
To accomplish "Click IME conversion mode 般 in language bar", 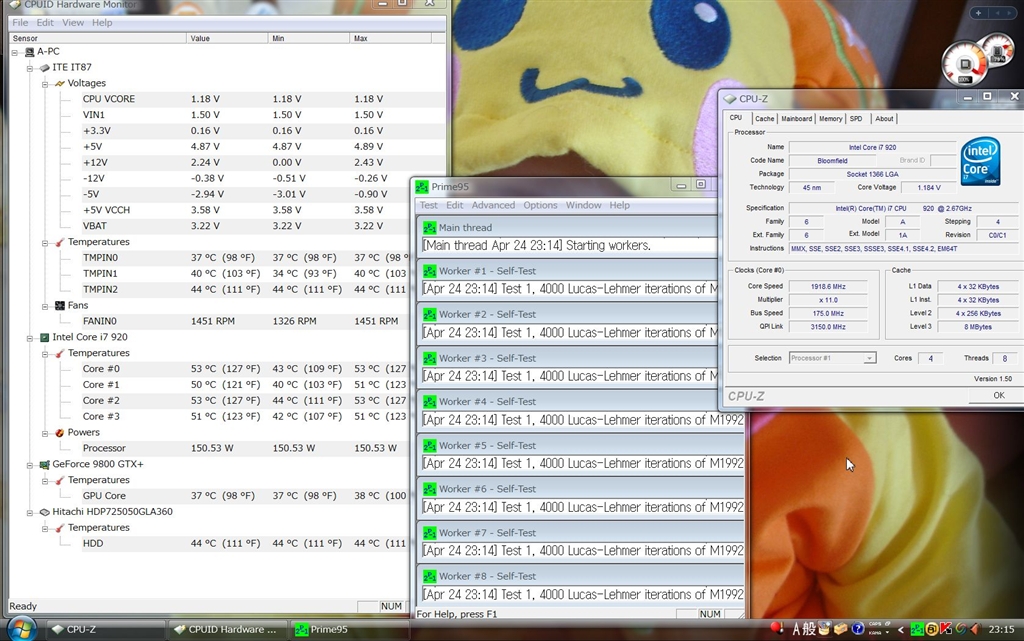I will coord(809,629).
